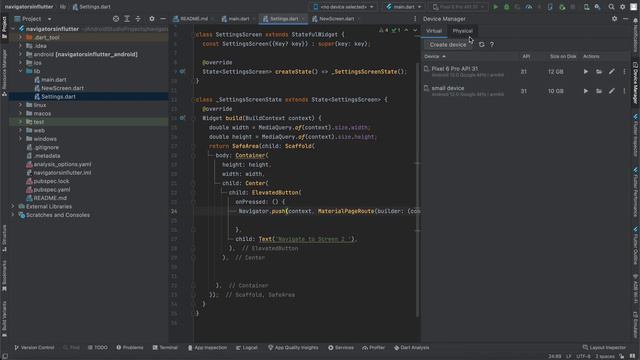Screen dimensions: 640x360
Task: Open the Logcat tool window
Action: pos(247,348)
